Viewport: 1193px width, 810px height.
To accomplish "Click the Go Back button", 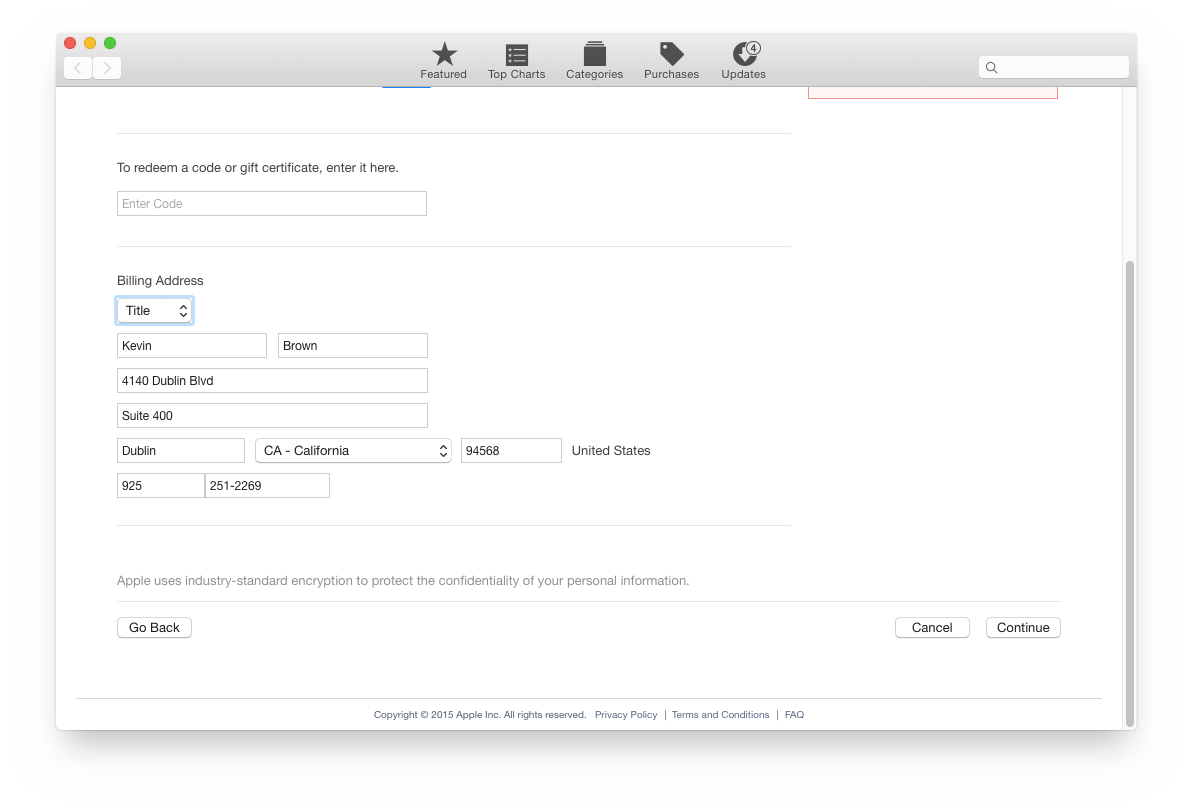I will [x=154, y=628].
